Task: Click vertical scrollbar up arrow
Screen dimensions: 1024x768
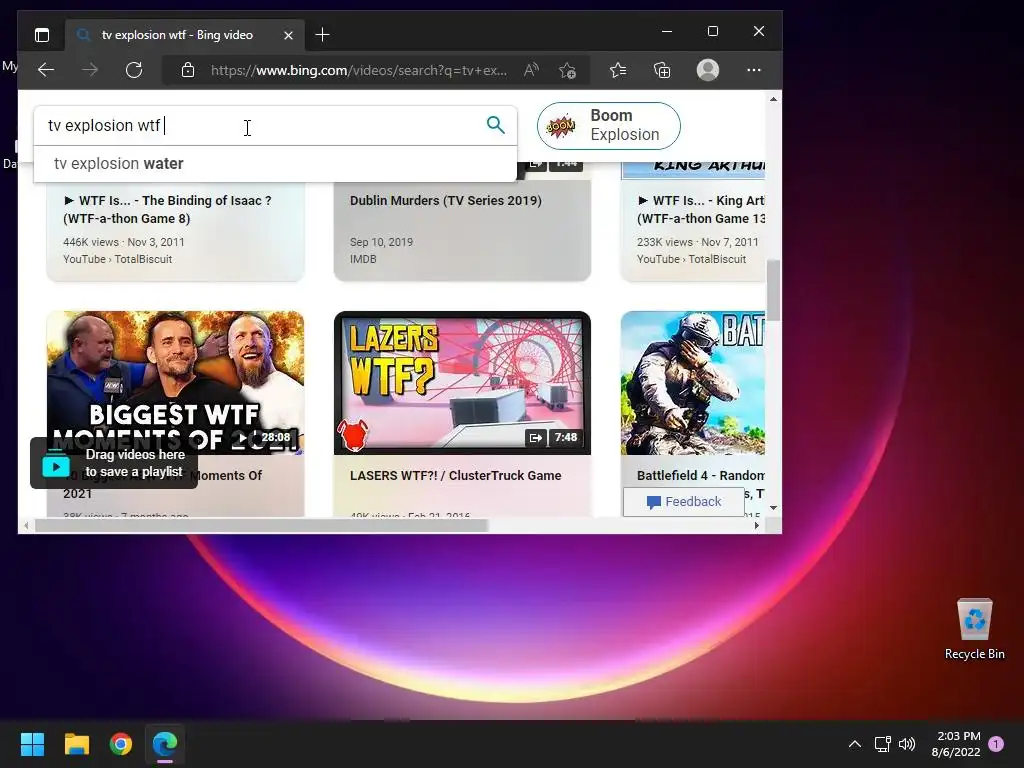Action: pos(773,99)
